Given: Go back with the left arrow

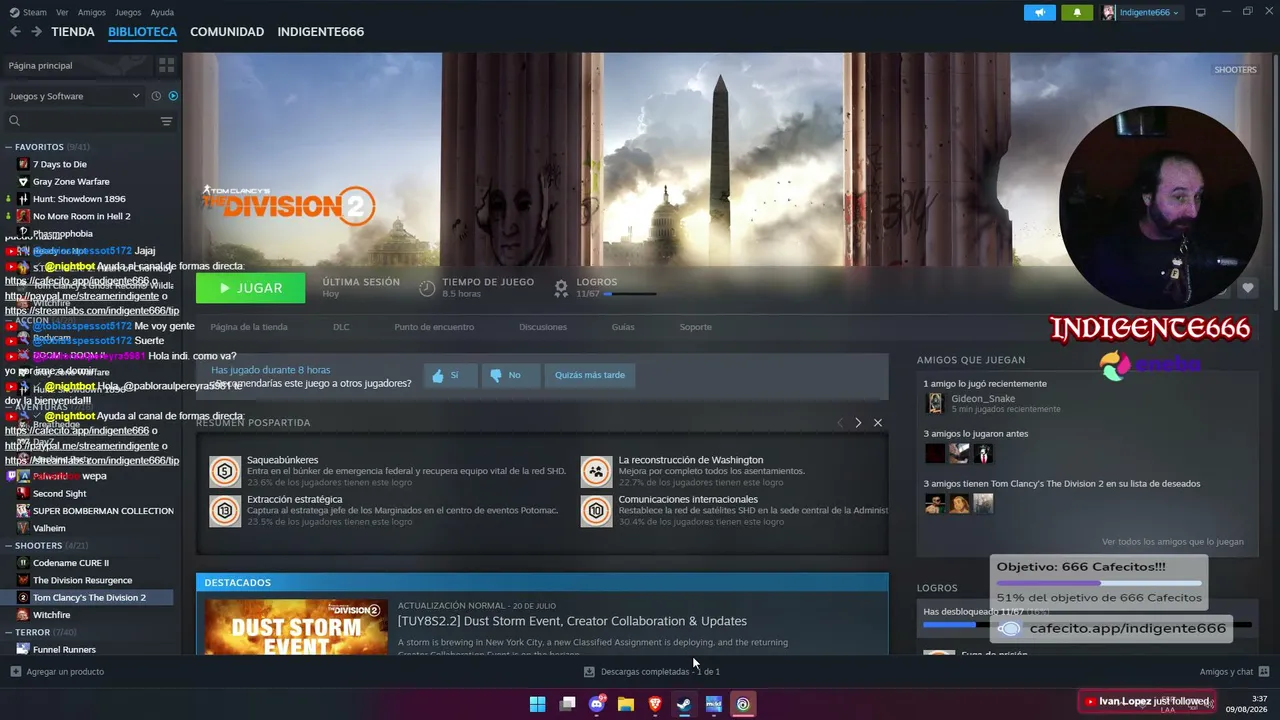Looking at the screenshot, I should coord(15,32).
